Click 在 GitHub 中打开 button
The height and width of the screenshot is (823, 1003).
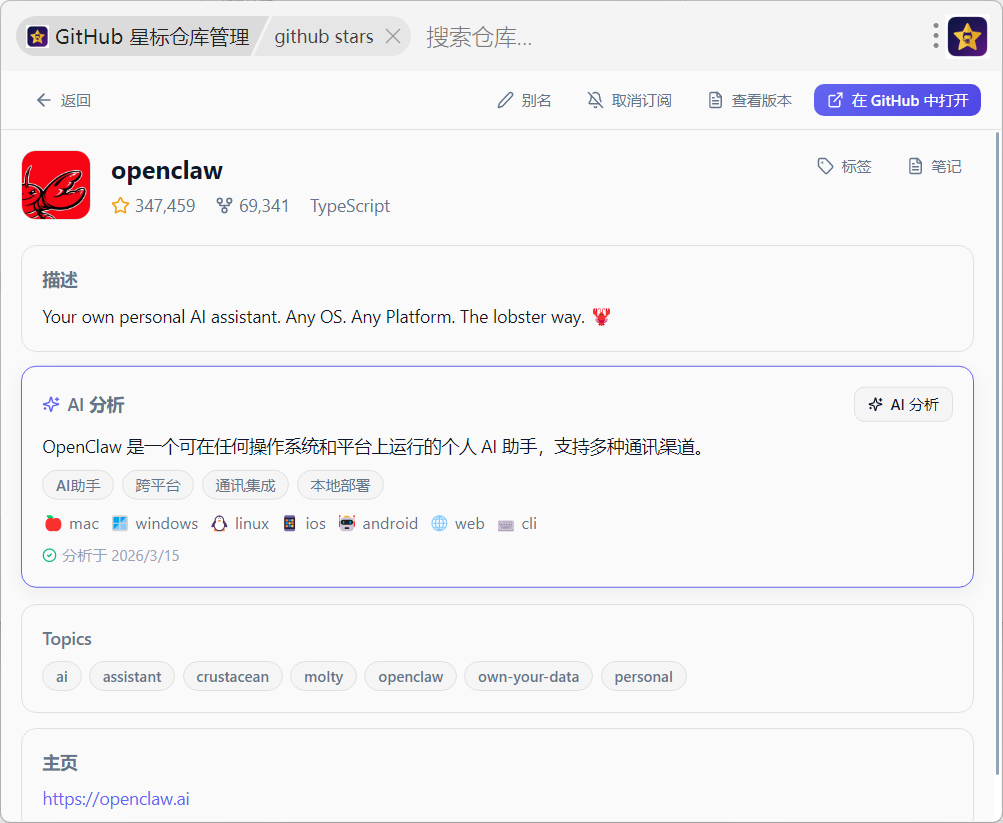click(897, 100)
